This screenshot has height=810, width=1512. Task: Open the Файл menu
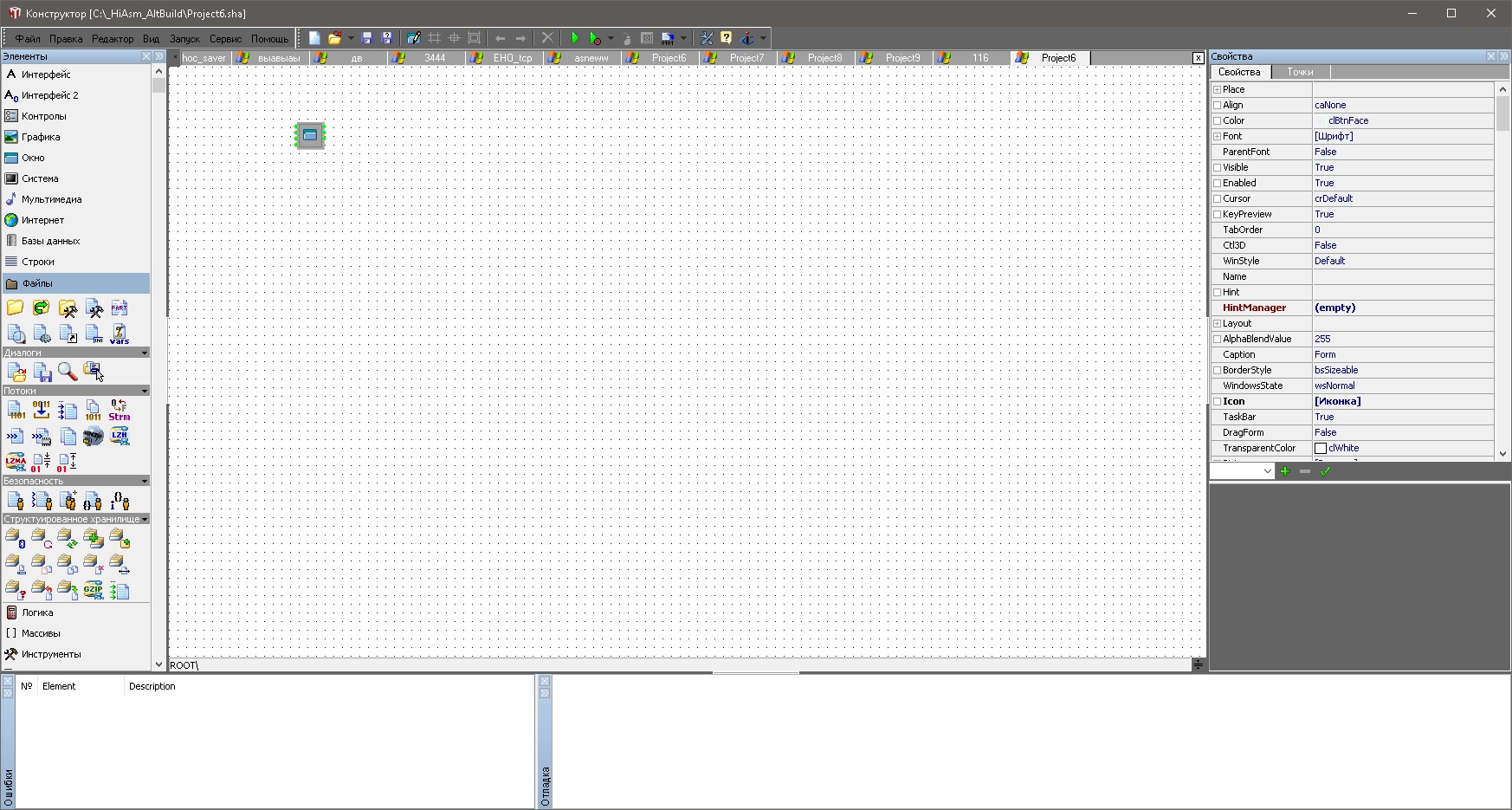click(x=28, y=39)
